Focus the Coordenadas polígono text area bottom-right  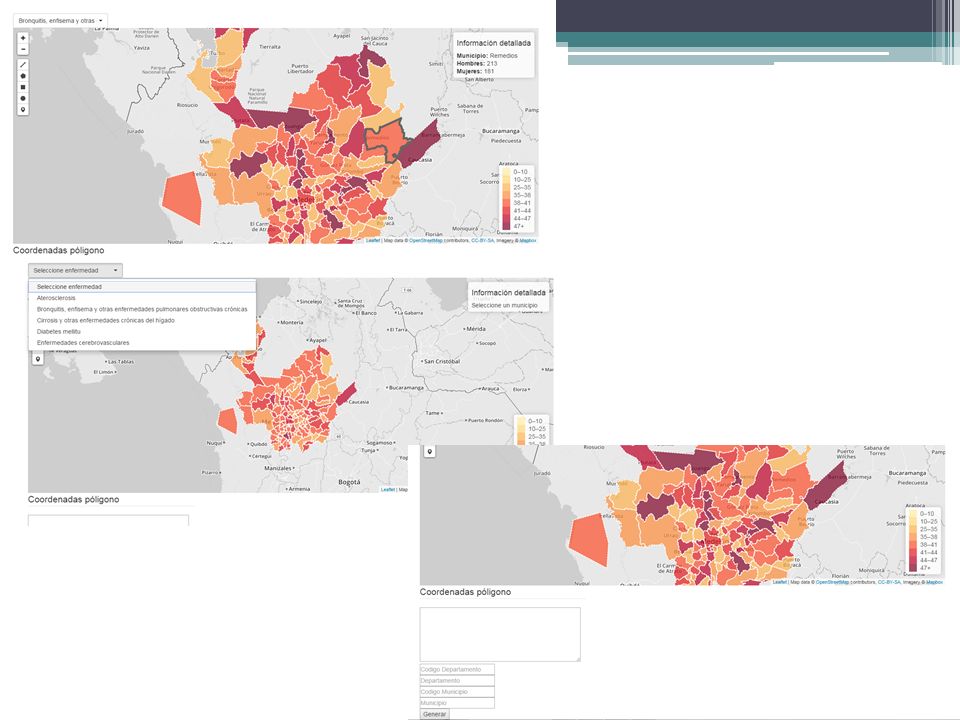pos(500,634)
